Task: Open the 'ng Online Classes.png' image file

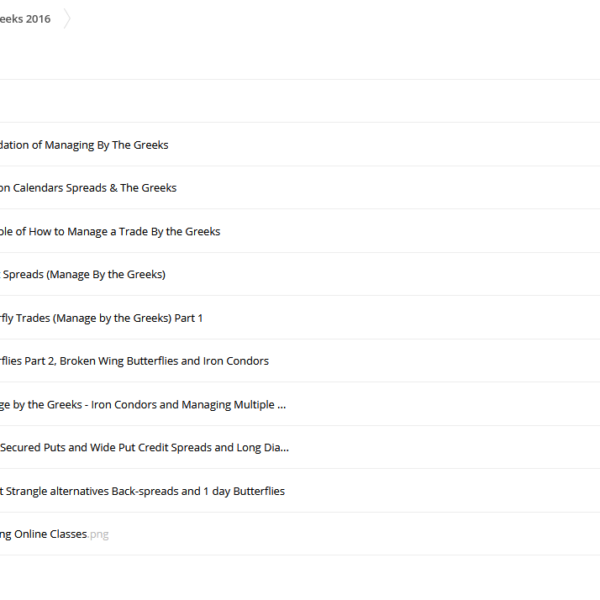Action: pyautogui.click(x=54, y=534)
